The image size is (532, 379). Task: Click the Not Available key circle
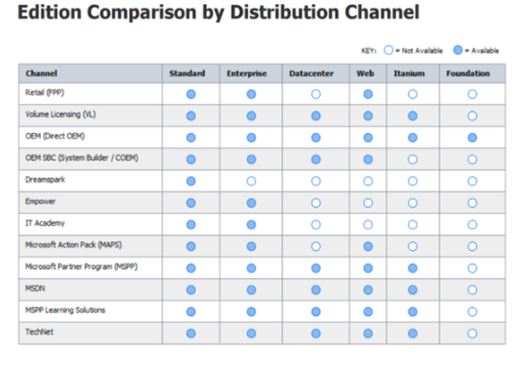388,50
